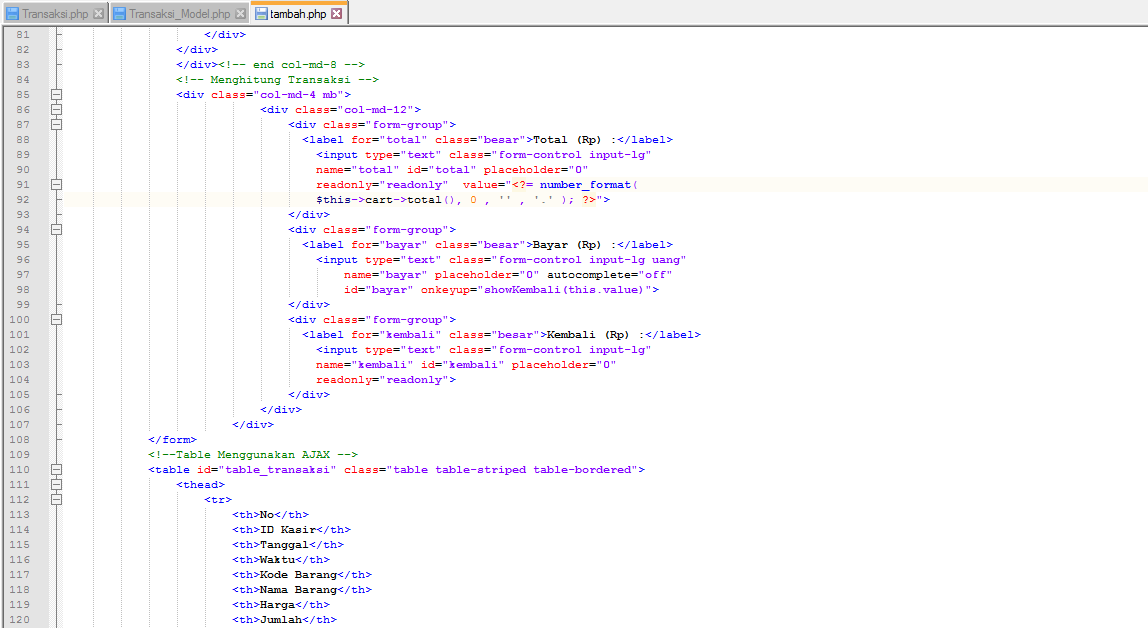This screenshot has width=1148, height=628.
Task: Click 'showKembali(this.value)' handler text
Action: pos(564,290)
